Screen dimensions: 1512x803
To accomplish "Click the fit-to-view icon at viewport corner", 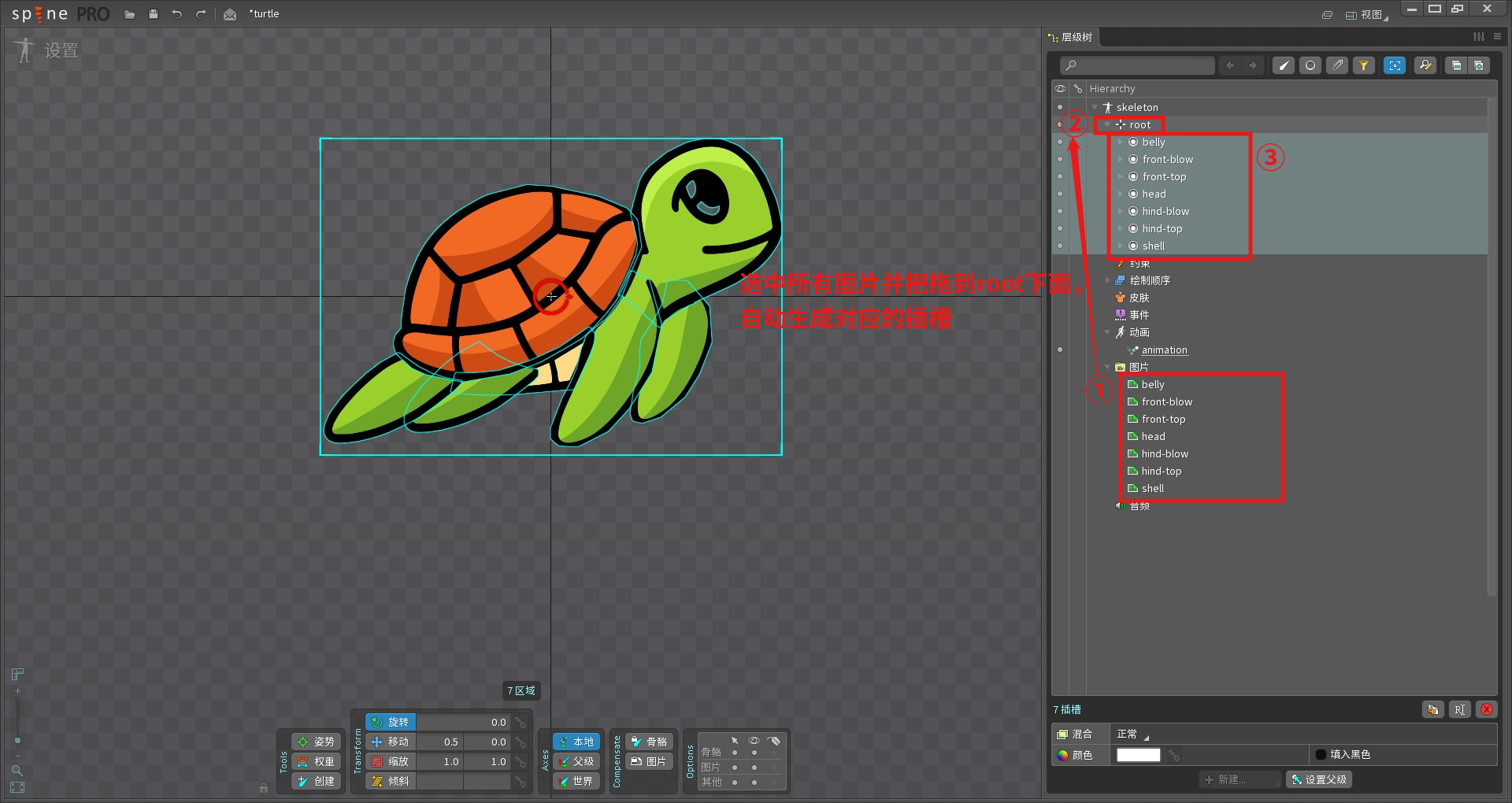I will click(17, 787).
